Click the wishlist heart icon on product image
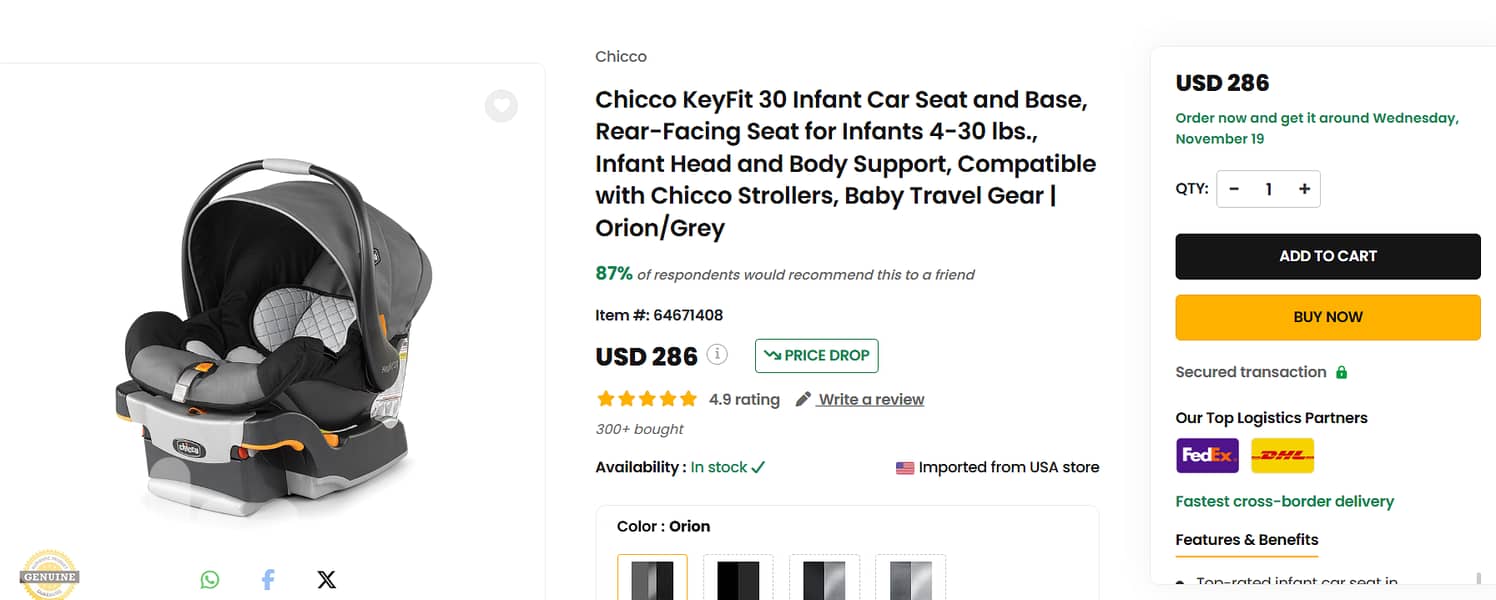 (501, 106)
